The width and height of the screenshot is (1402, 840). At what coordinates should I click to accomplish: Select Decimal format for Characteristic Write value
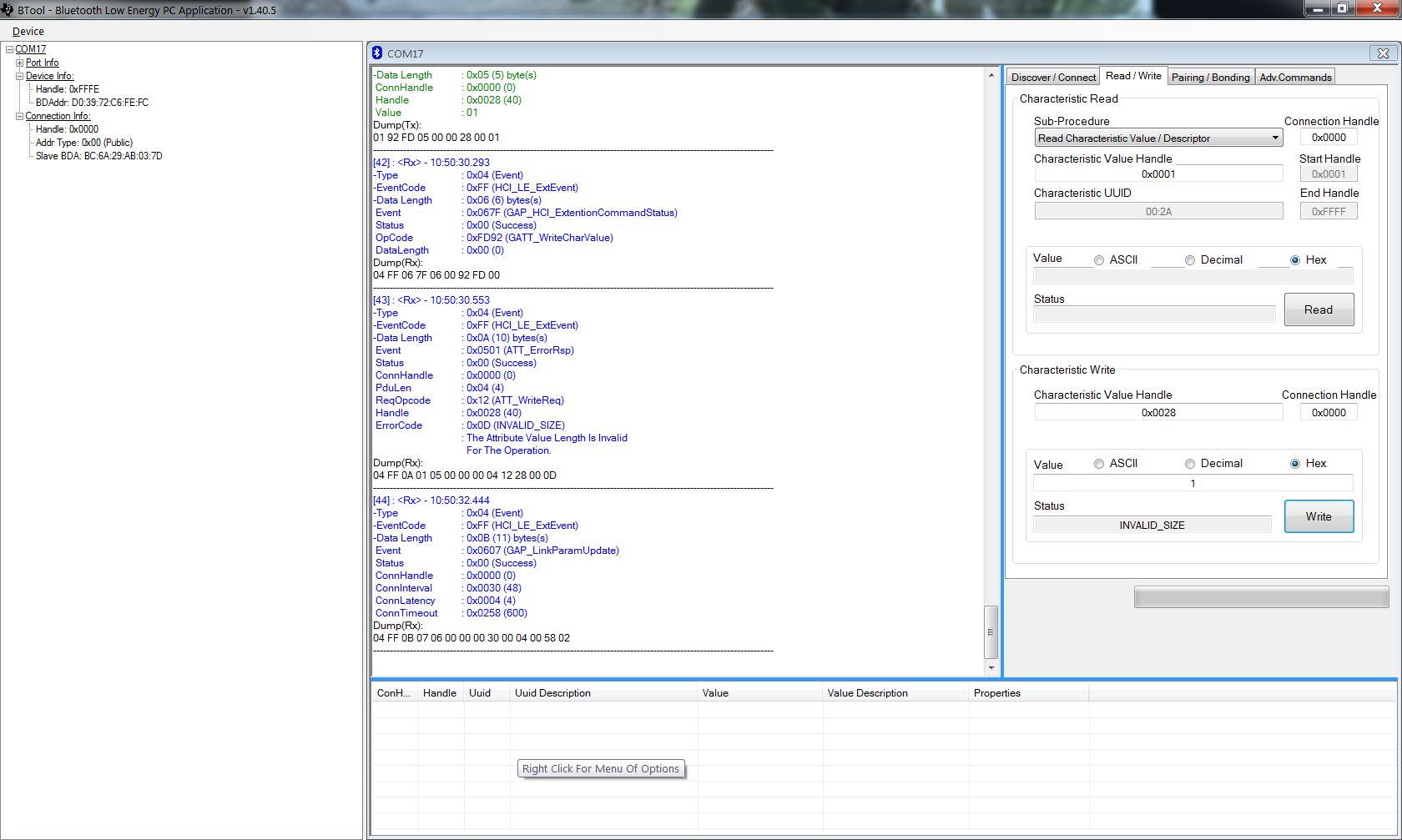(x=1190, y=464)
